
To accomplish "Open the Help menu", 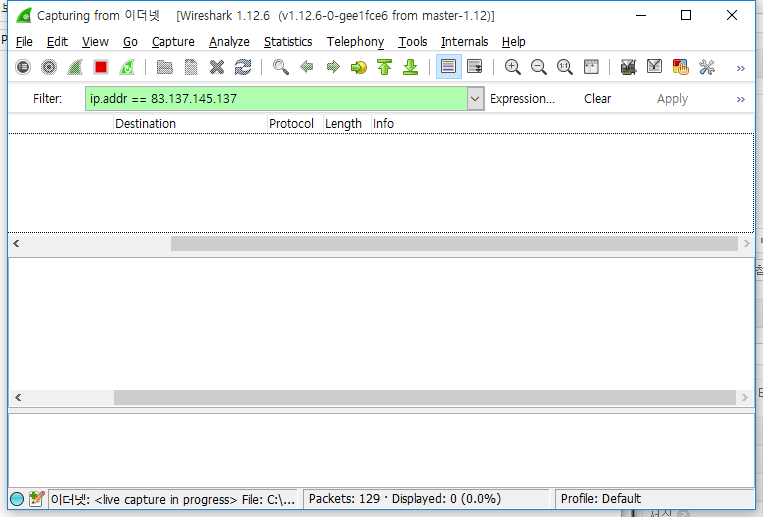I will [513, 42].
